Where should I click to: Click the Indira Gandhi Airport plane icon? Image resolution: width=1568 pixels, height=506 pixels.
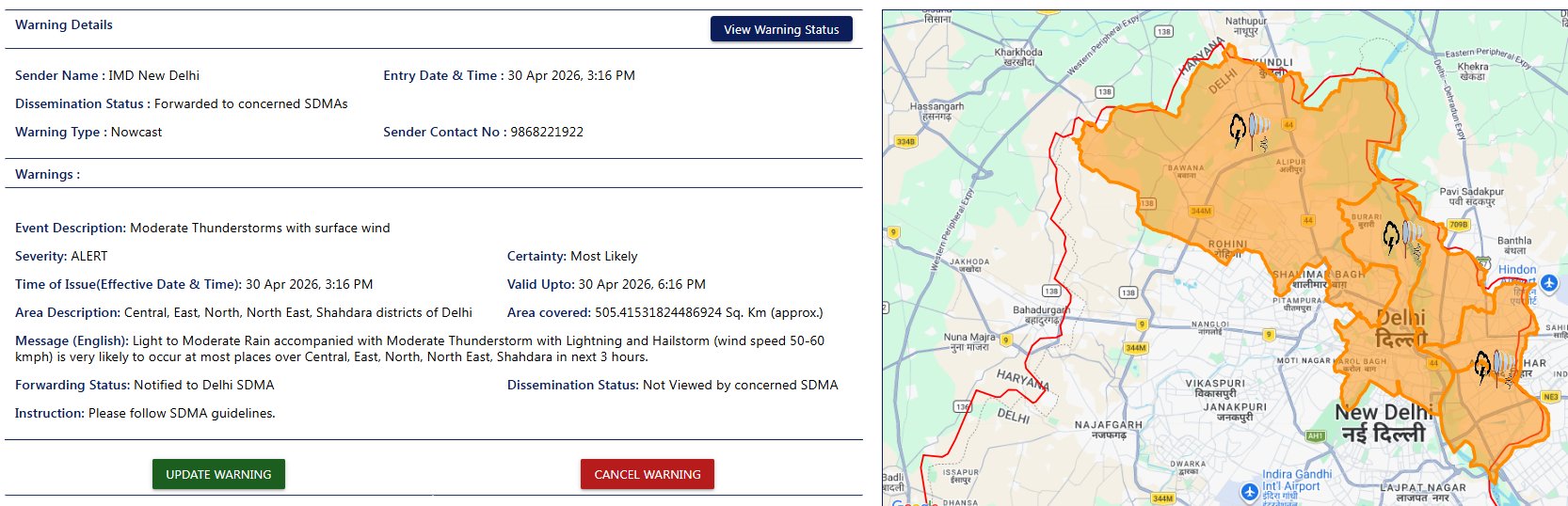(x=1249, y=492)
